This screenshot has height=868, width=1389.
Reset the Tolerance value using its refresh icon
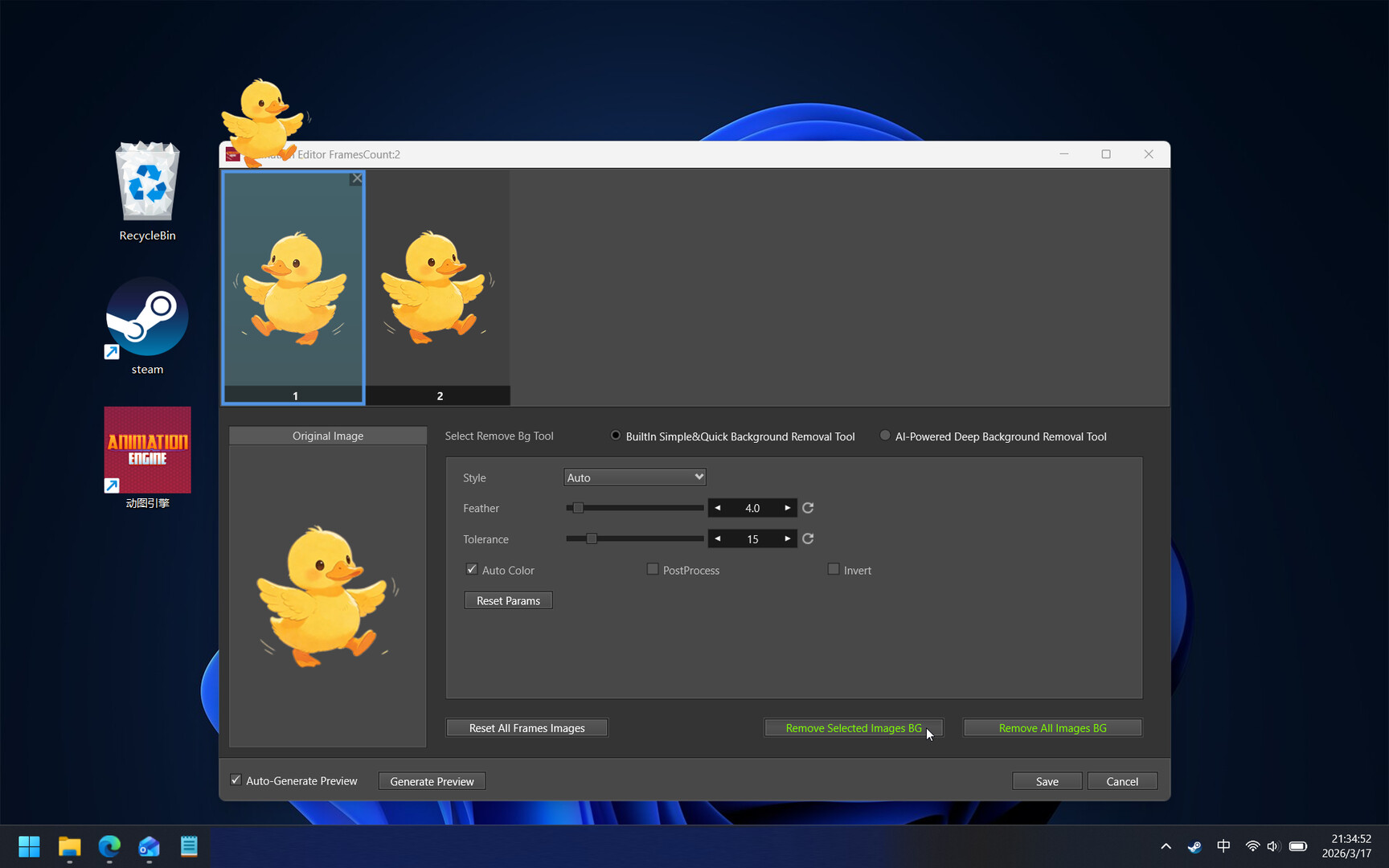[807, 538]
